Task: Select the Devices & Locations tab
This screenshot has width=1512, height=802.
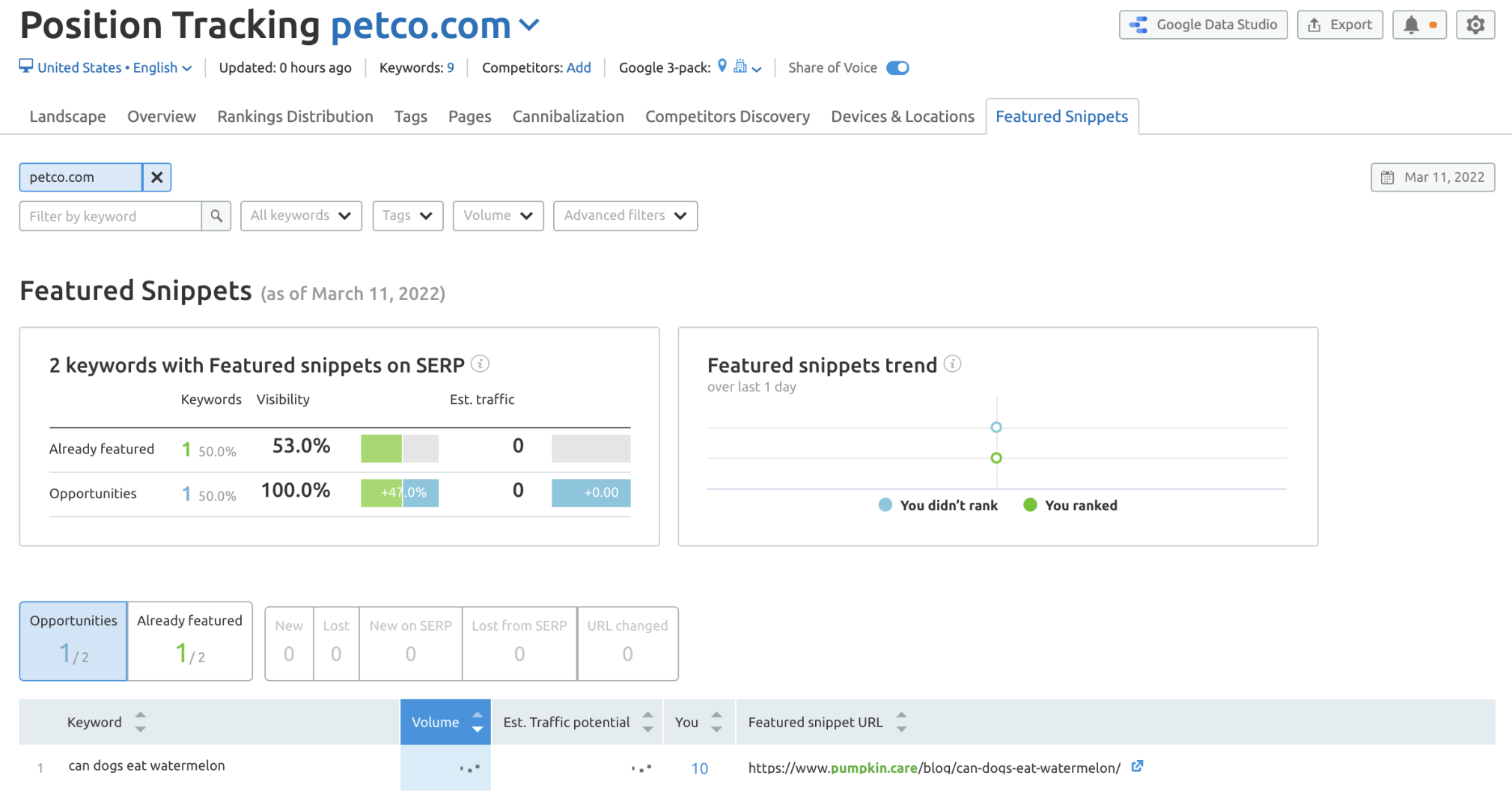Action: pyautogui.click(x=903, y=117)
